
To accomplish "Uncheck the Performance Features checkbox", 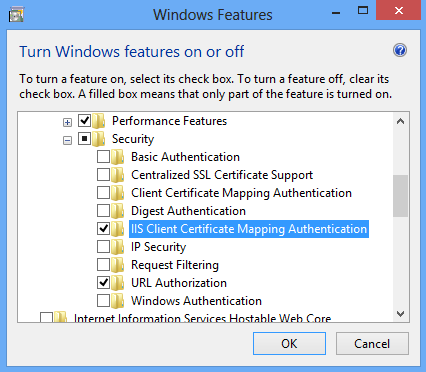I will (x=84, y=120).
